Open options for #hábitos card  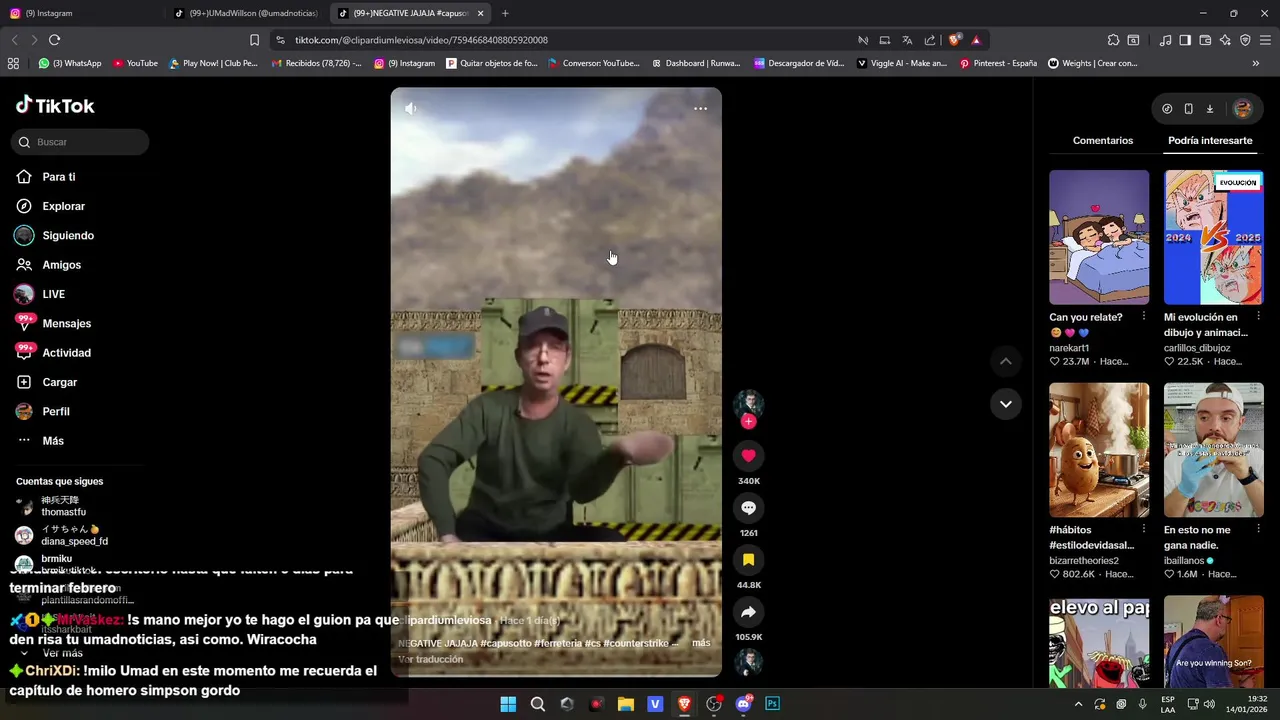1143,528
